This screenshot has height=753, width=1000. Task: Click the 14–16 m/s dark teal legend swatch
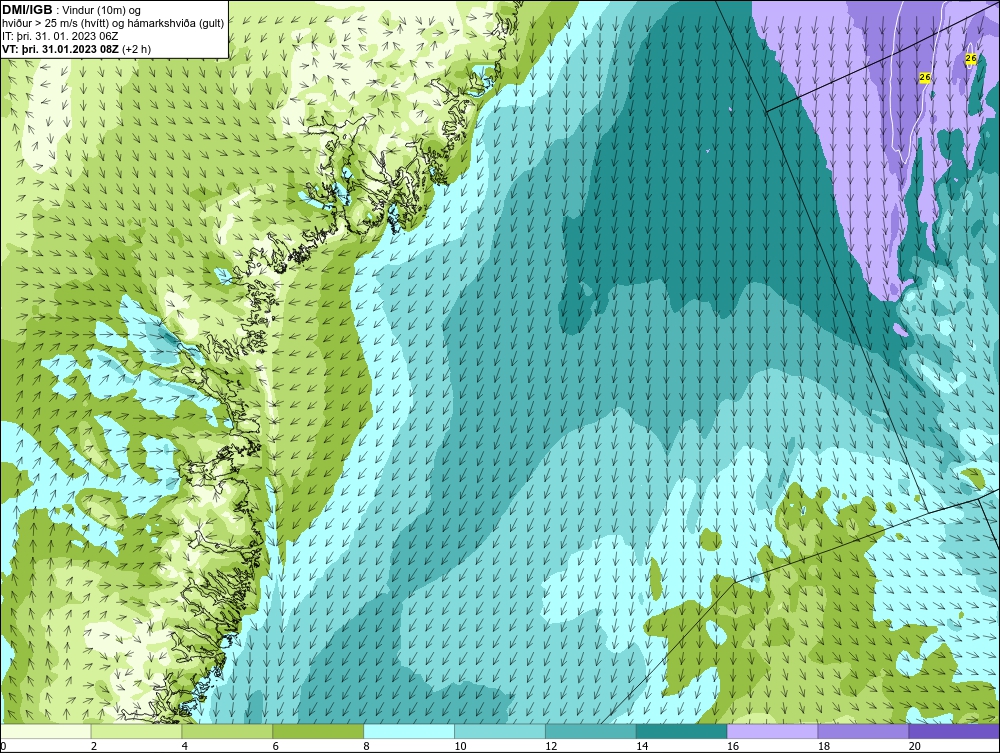coord(681,731)
